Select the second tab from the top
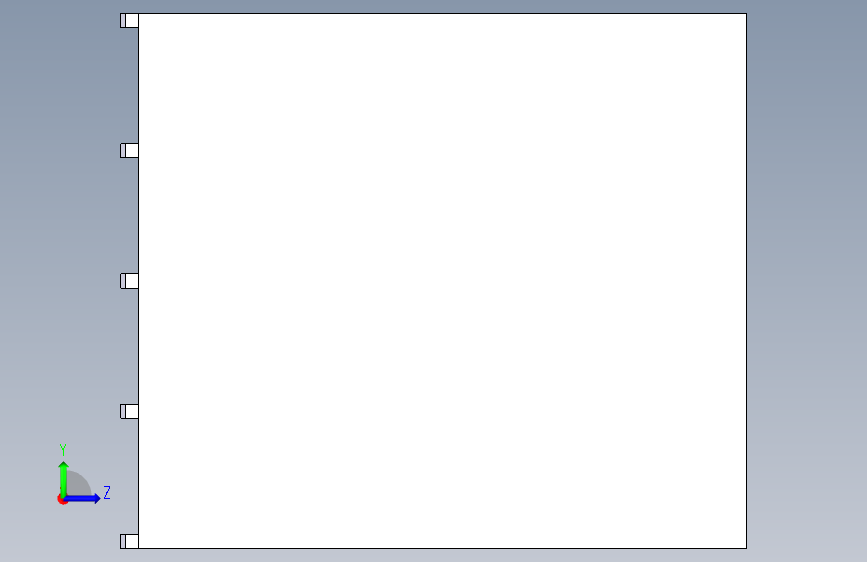 [x=129, y=150]
